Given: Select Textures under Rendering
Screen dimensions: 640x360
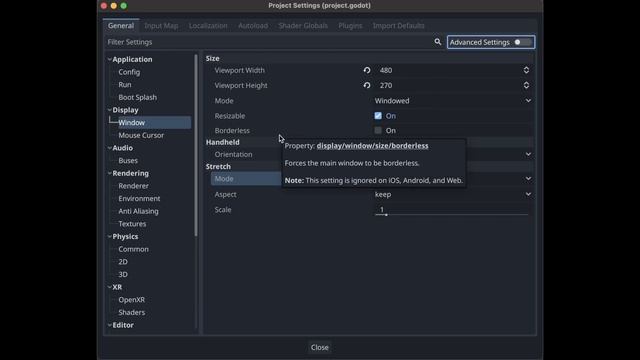Looking at the screenshot, I should [x=132, y=224].
